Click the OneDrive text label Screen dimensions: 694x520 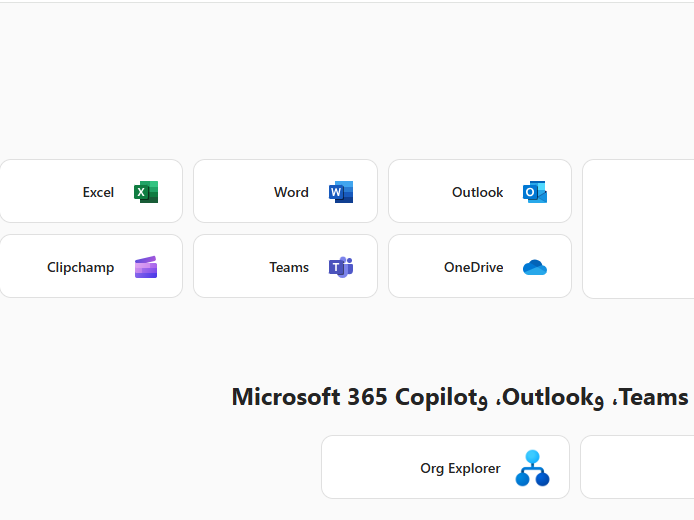click(473, 267)
